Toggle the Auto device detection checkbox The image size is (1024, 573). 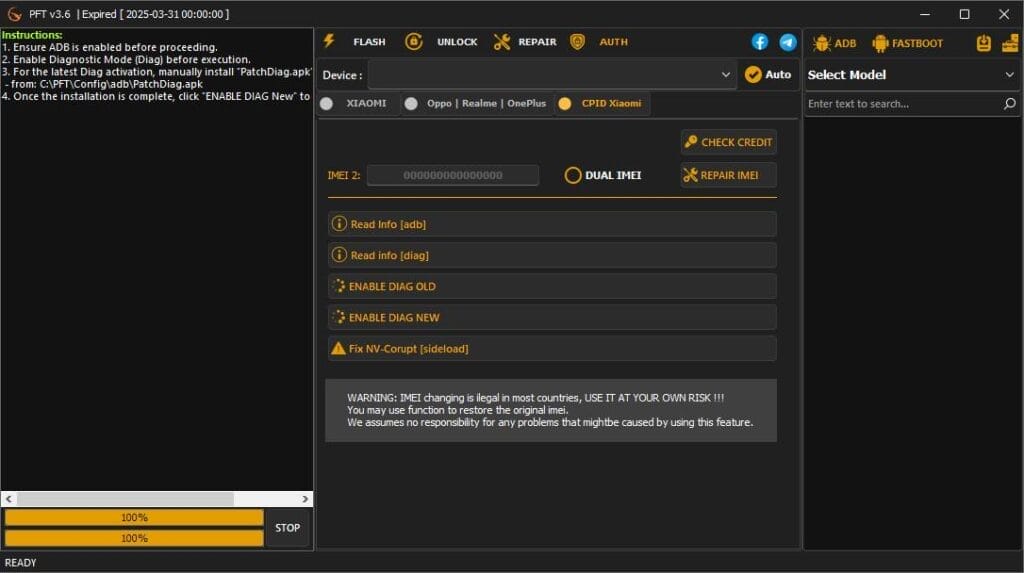(768, 74)
